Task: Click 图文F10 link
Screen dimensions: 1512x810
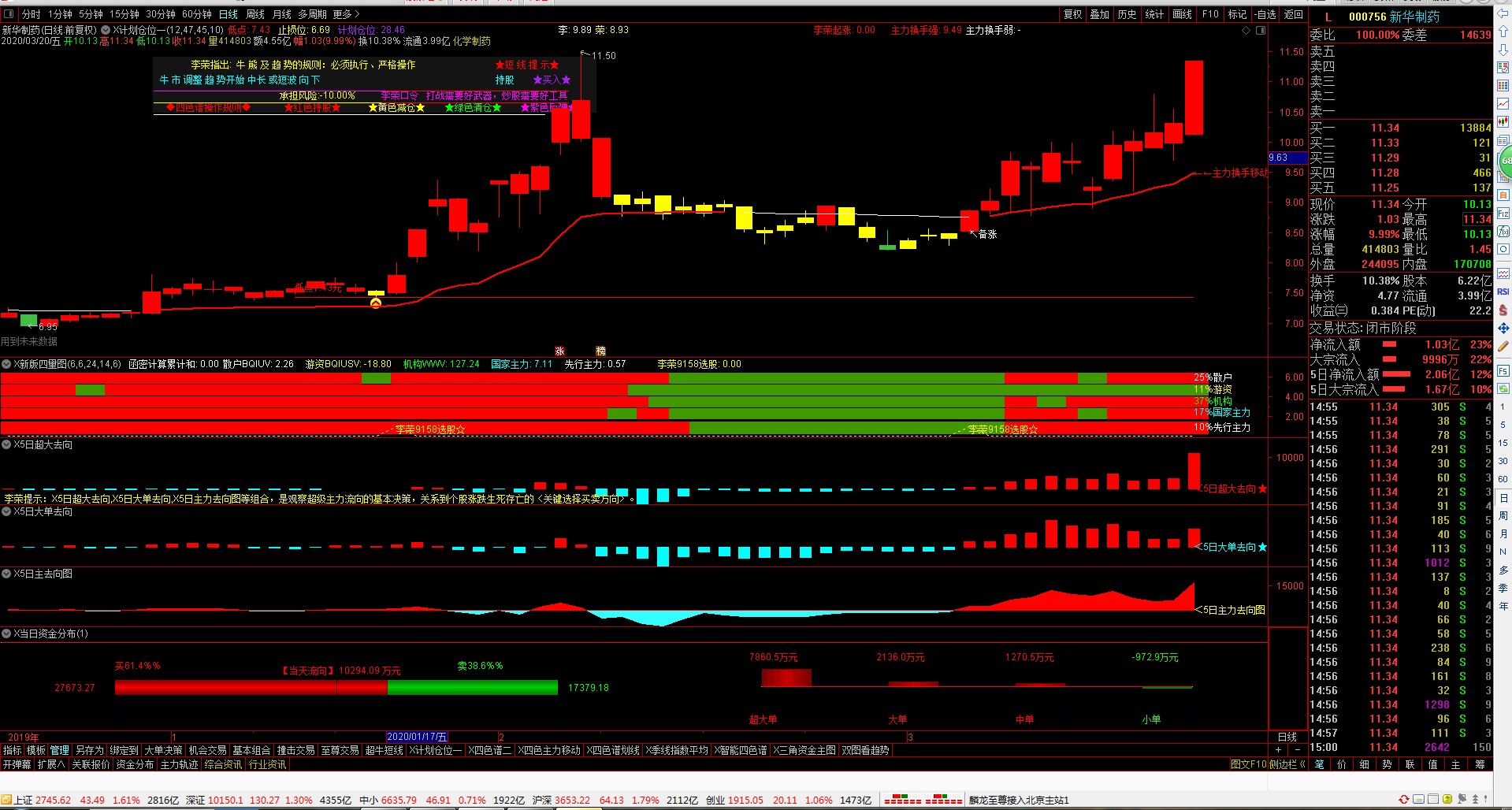Action: click(1249, 764)
